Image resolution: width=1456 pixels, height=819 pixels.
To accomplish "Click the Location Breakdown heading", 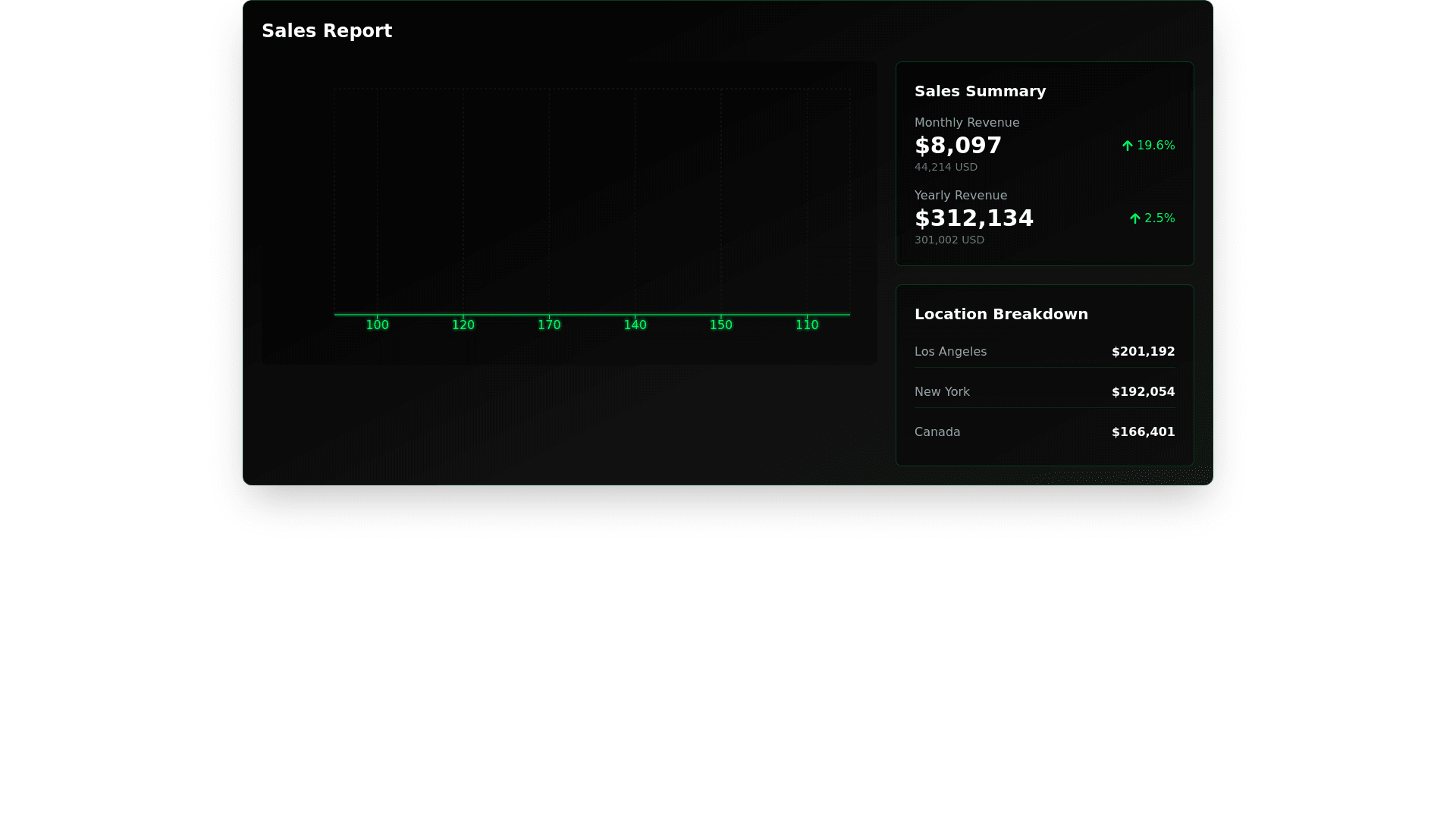I will pyautogui.click(x=1001, y=314).
